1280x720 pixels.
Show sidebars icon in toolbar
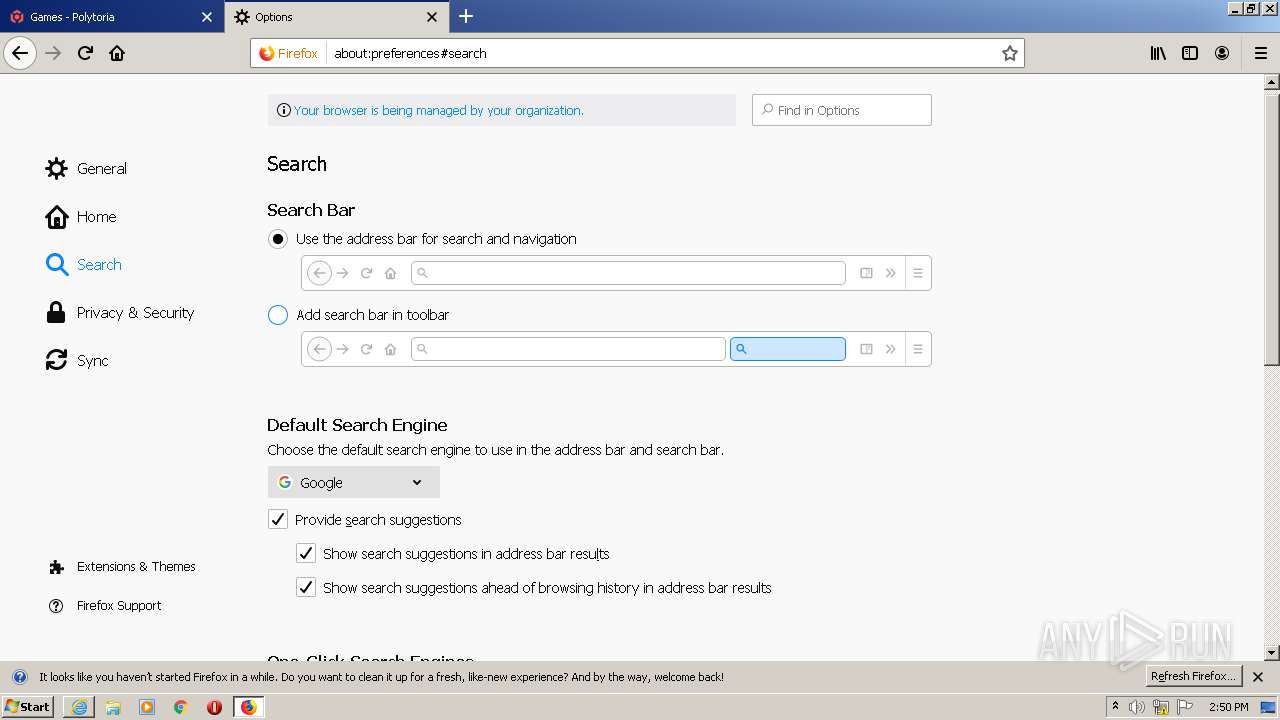[1190, 53]
